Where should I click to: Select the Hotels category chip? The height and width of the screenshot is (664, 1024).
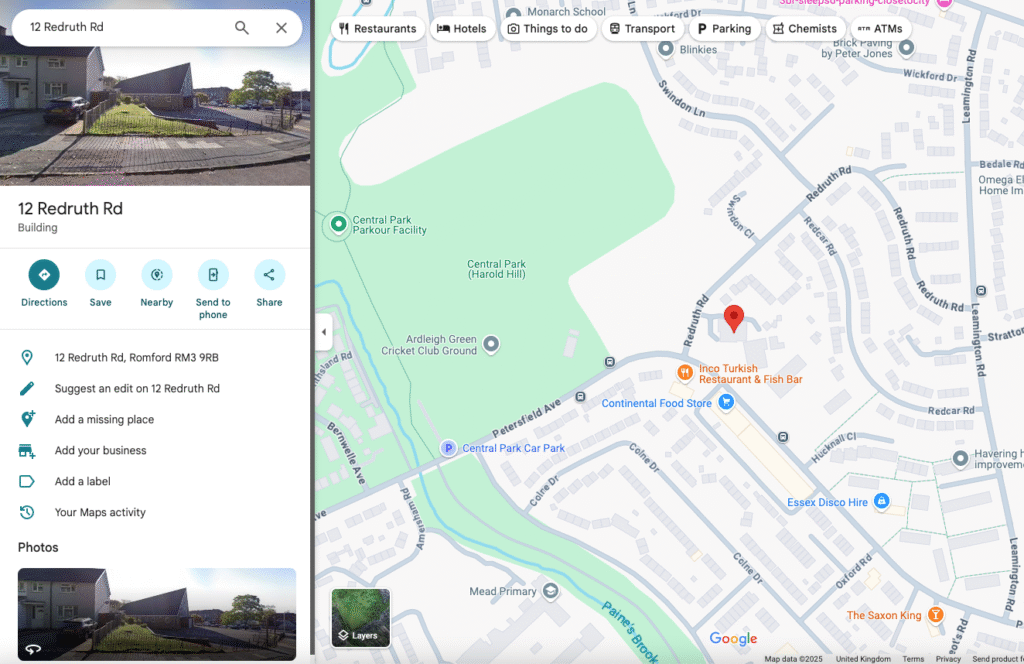(462, 29)
